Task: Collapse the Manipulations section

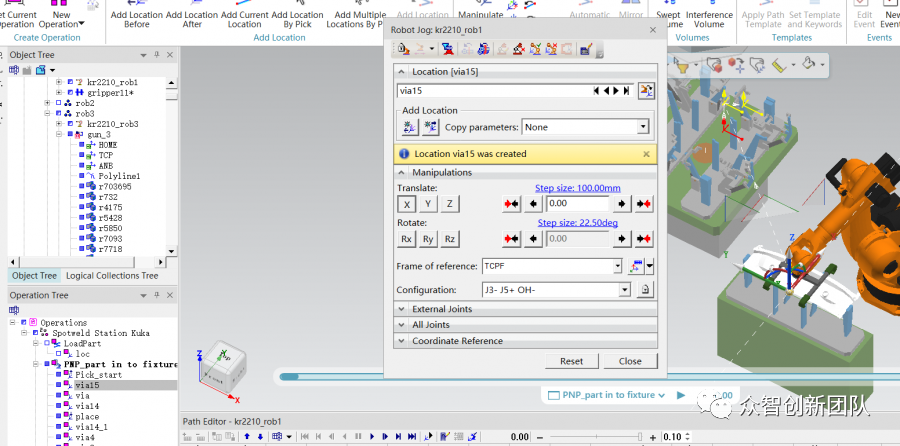Action: coord(402,173)
